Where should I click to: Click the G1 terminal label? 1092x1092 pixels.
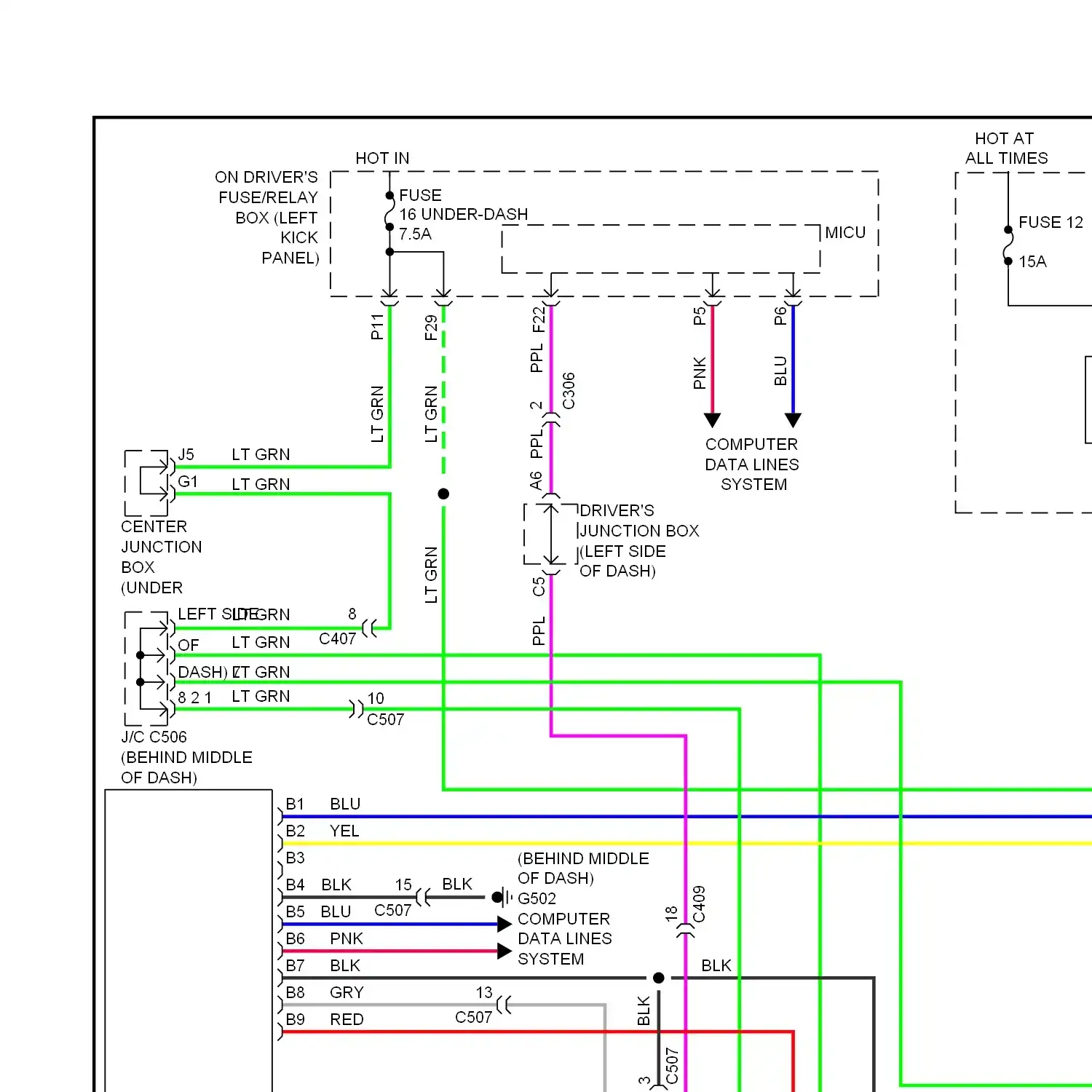pos(188,481)
